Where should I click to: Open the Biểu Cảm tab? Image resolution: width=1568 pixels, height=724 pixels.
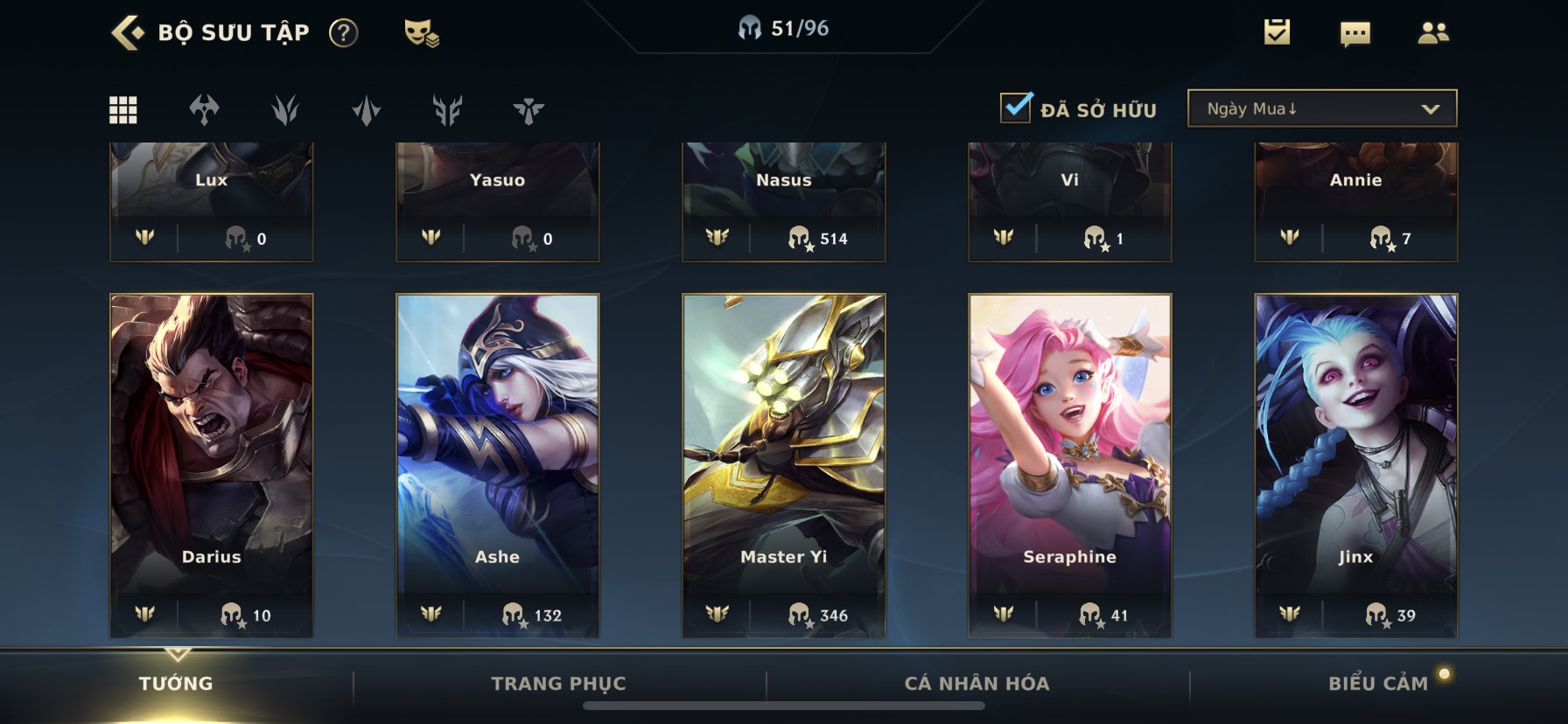click(x=1378, y=684)
